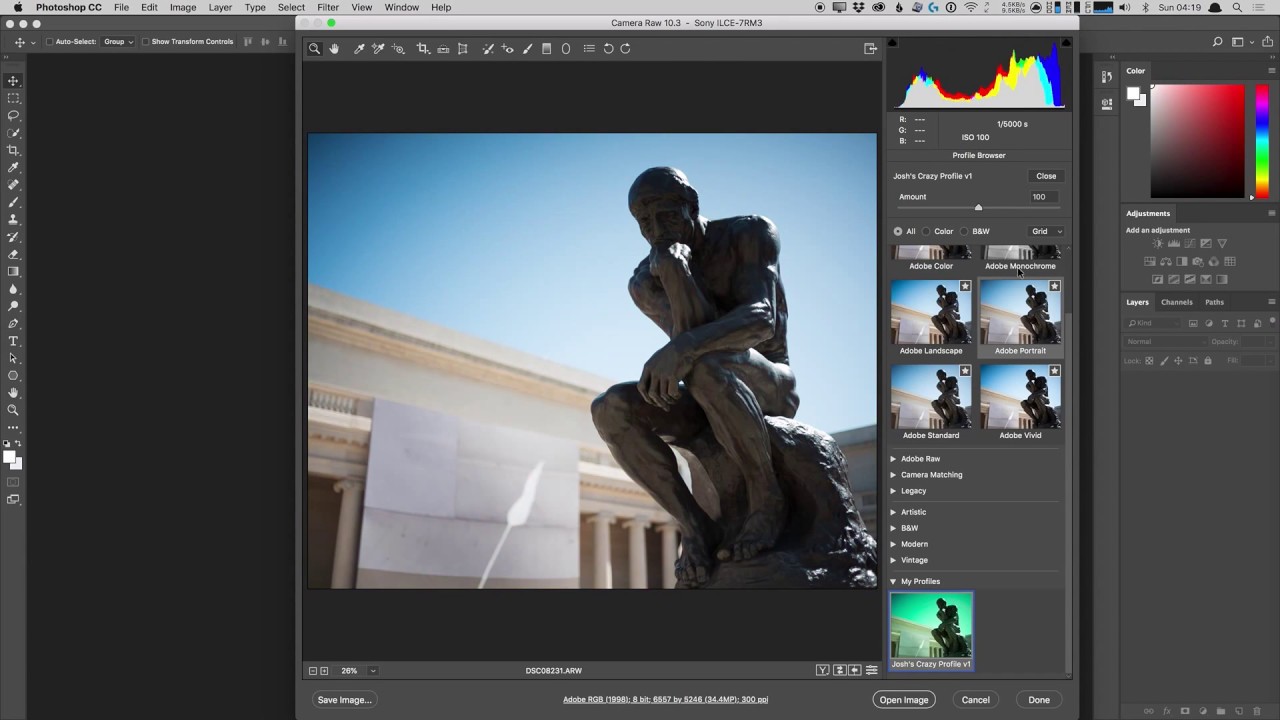Select Photoshop Type tool
The image size is (1280, 720).
click(13, 341)
